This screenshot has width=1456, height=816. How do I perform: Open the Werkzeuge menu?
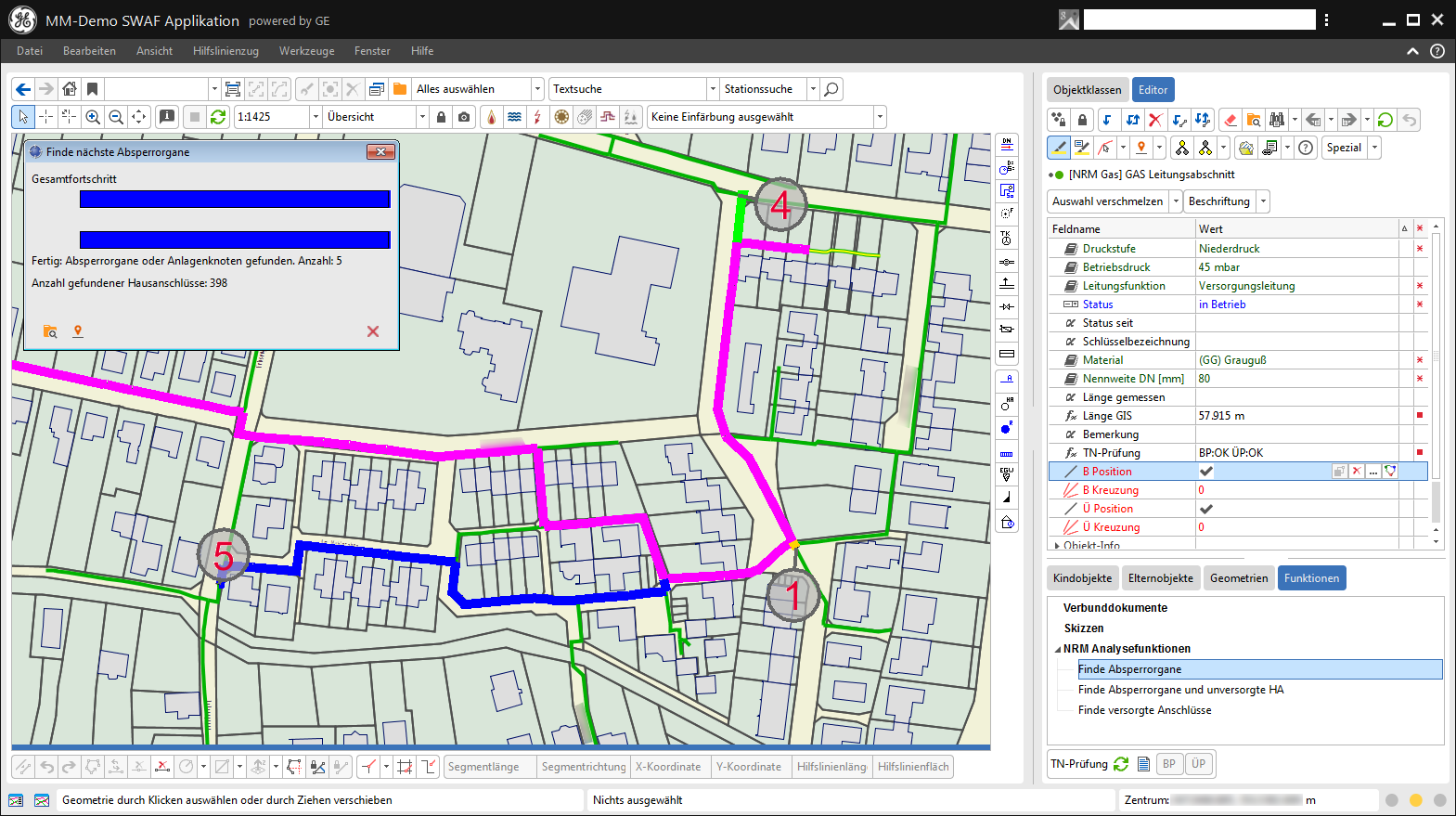click(x=306, y=51)
